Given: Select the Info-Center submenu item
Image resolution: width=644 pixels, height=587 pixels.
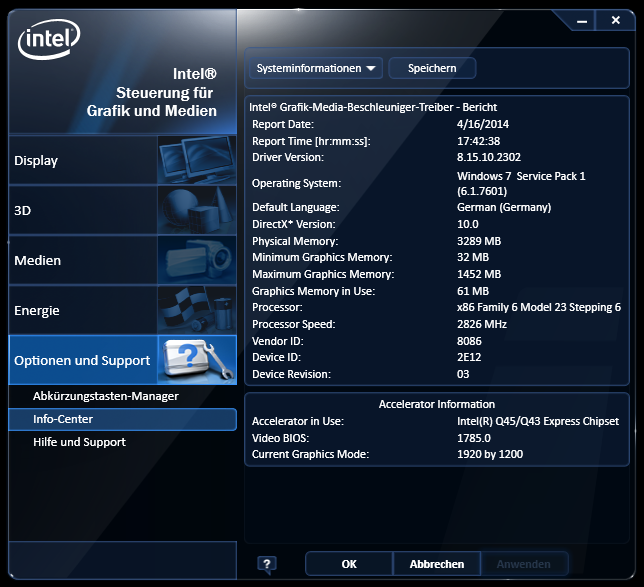Looking at the screenshot, I should (122, 419).
